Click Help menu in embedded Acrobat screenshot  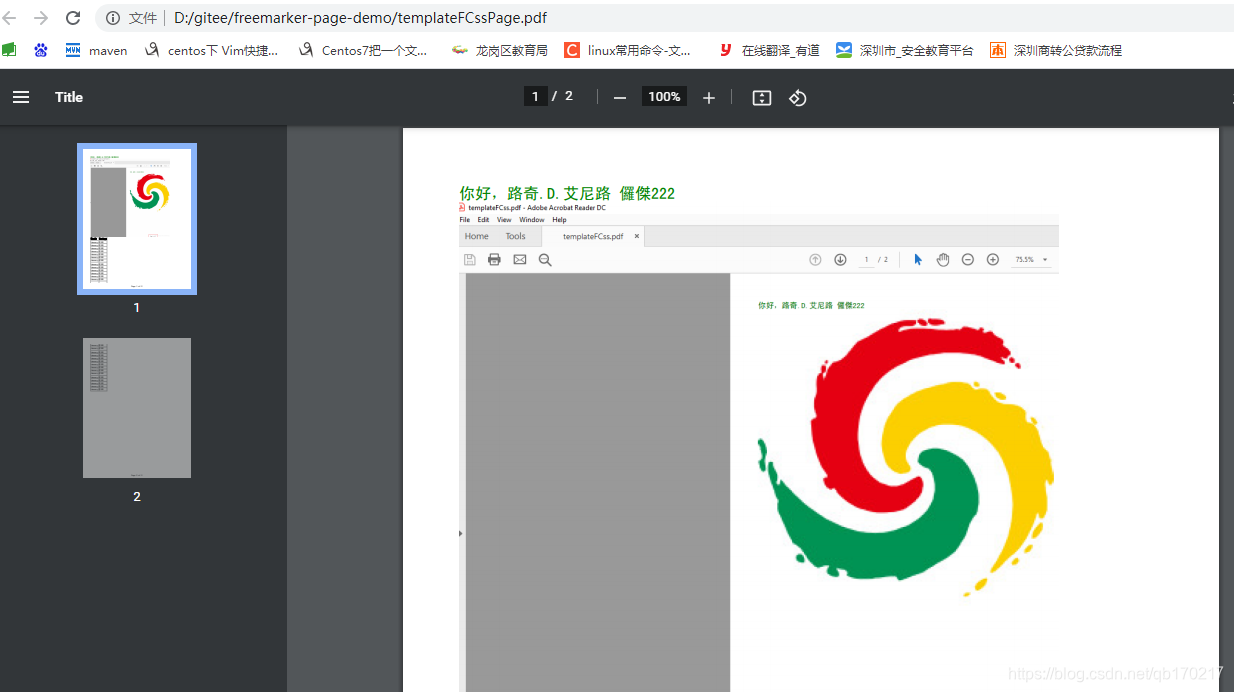click(559, 220)
